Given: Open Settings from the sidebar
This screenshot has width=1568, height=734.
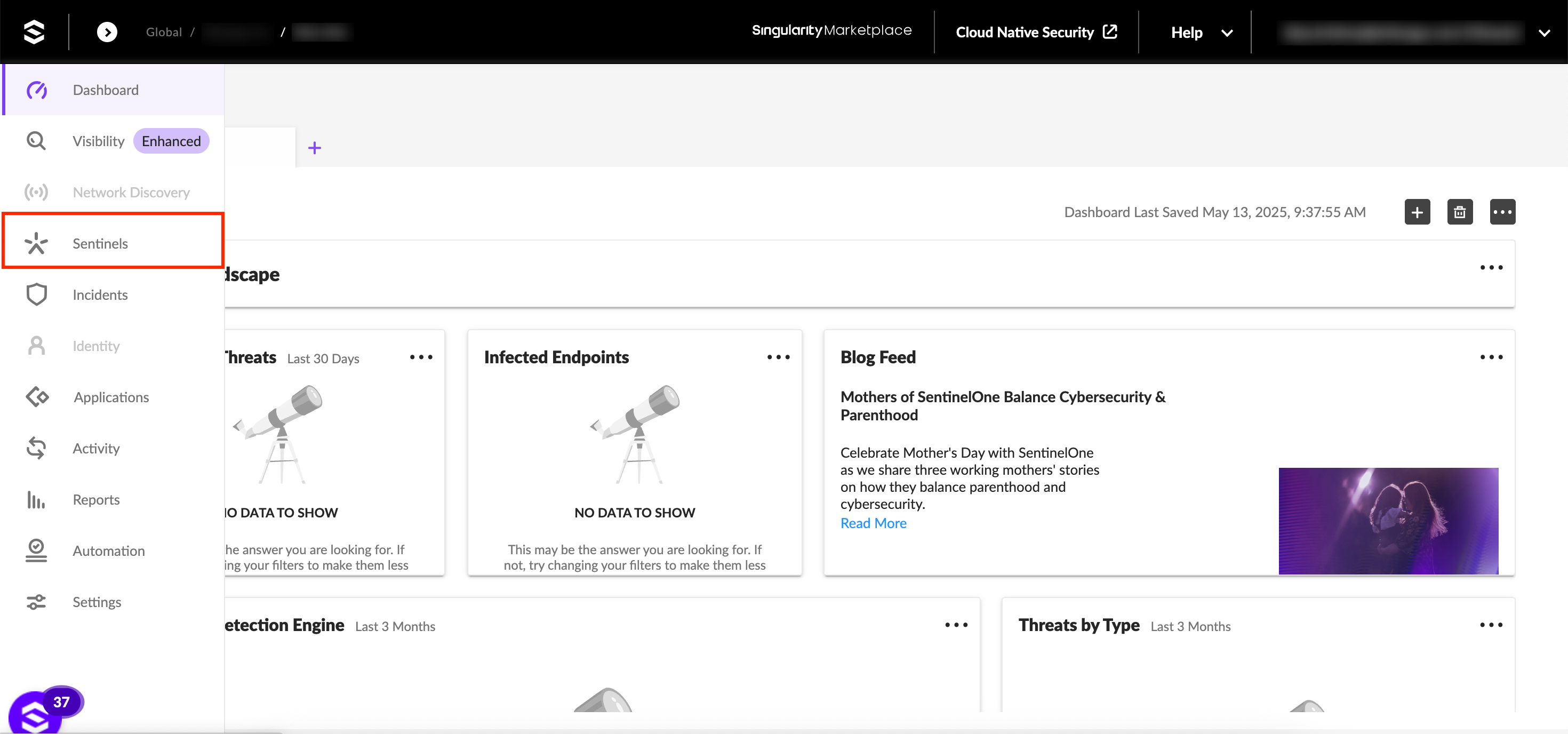Looking at the screenshot, I should click(113, 602).
